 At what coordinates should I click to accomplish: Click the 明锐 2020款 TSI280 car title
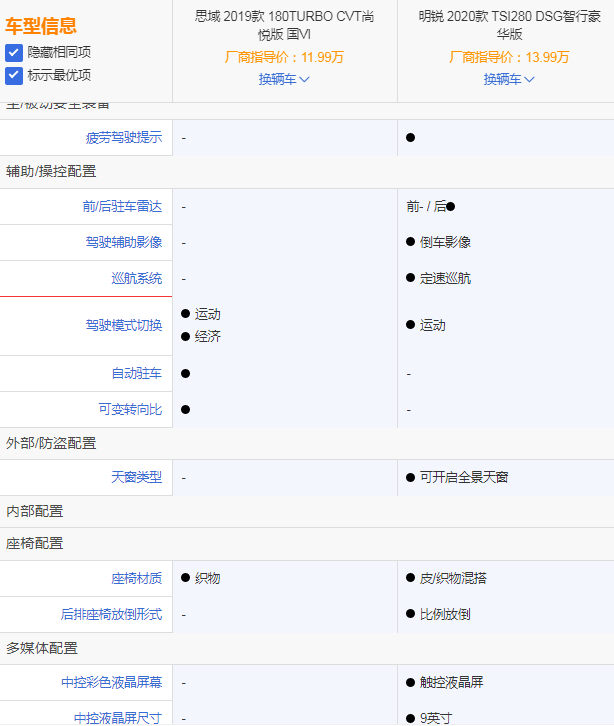coord(509,25)
